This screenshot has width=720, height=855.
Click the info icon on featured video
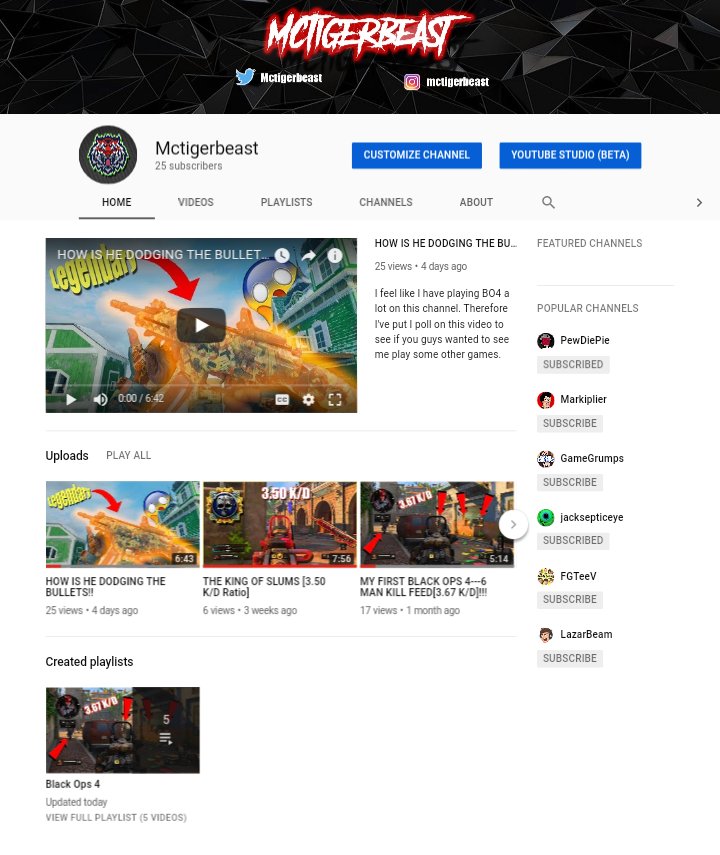[335, 255]
